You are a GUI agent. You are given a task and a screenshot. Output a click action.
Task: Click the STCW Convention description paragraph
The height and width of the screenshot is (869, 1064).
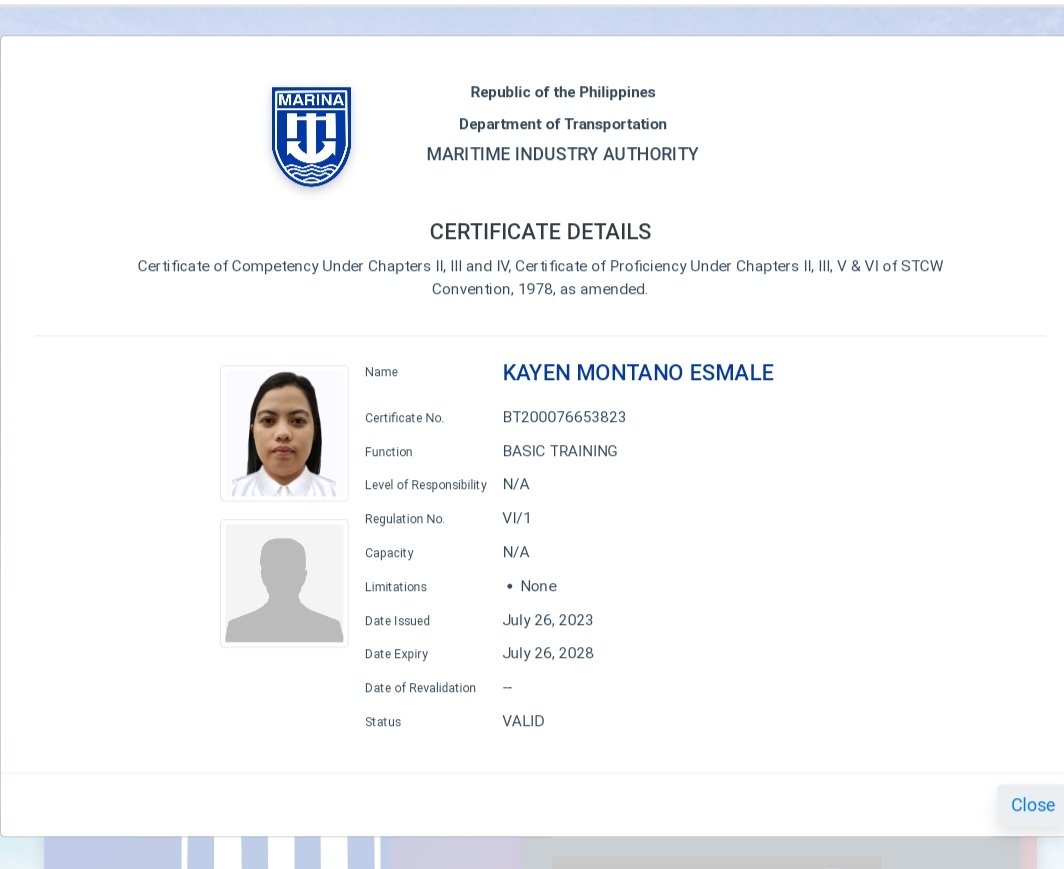click(540, 277)
